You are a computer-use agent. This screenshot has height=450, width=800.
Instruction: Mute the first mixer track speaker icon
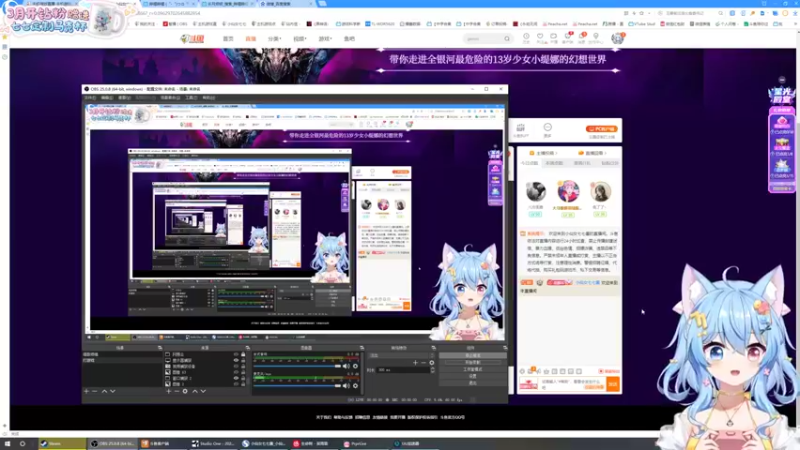coord(346,366)
